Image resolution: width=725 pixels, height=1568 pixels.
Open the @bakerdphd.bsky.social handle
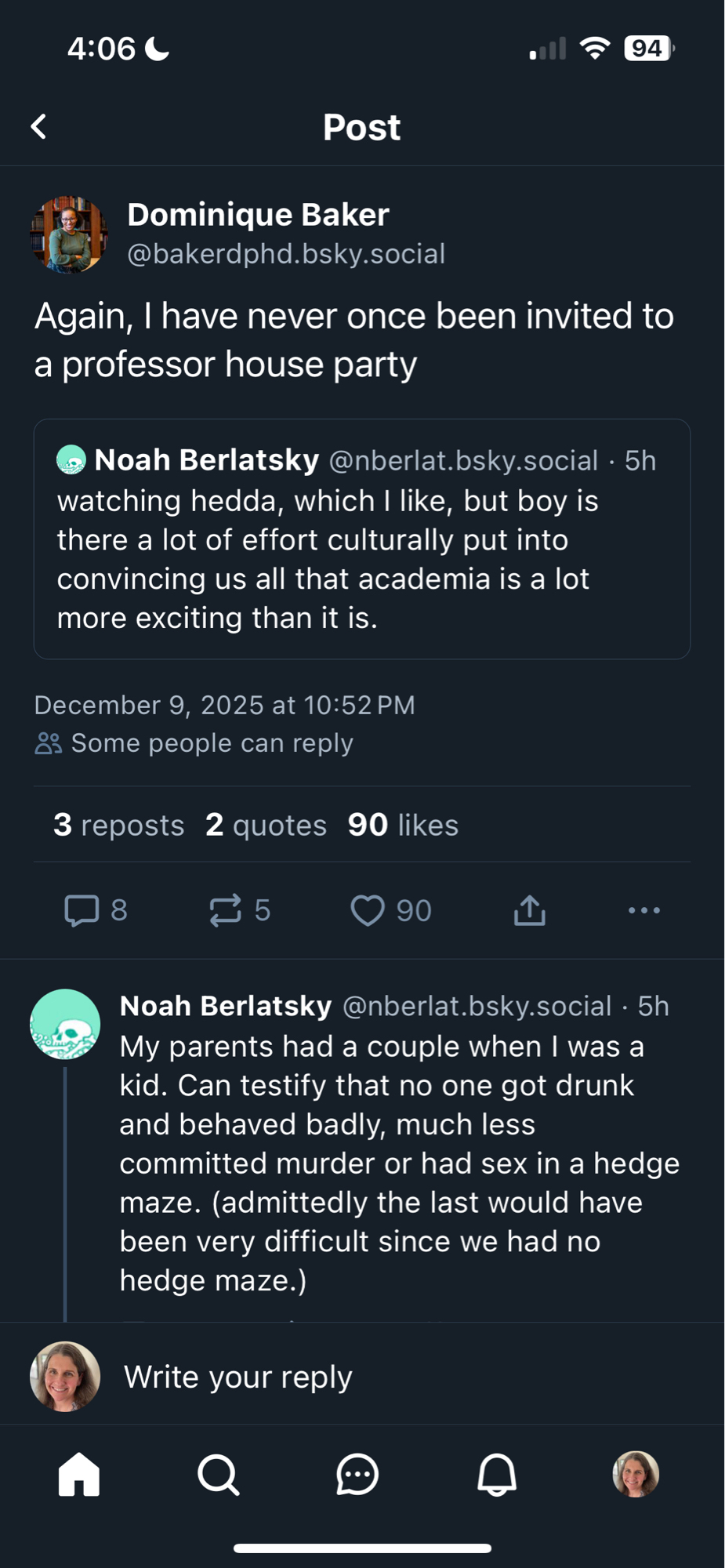(x=286, y=254)
